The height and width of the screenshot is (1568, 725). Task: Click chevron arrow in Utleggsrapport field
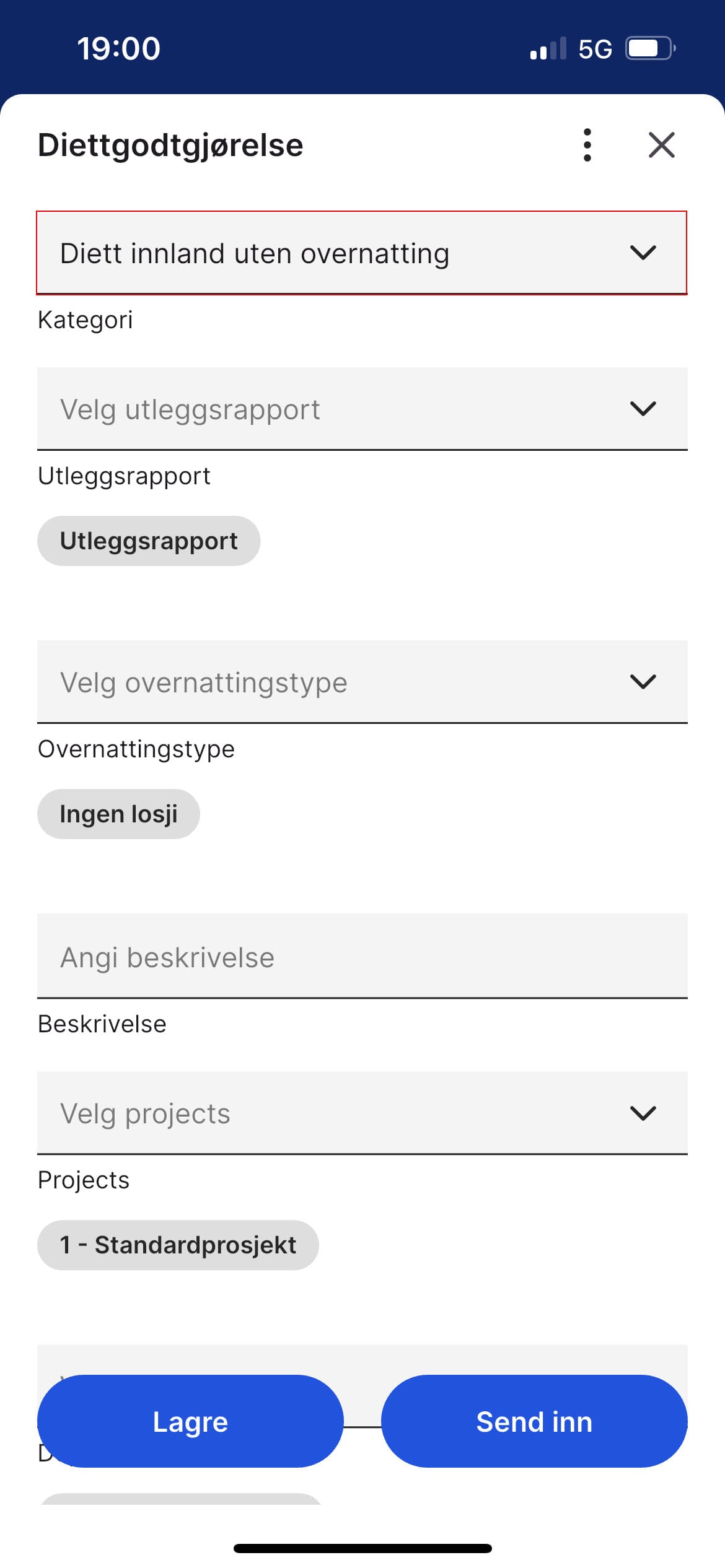(643, 409)
